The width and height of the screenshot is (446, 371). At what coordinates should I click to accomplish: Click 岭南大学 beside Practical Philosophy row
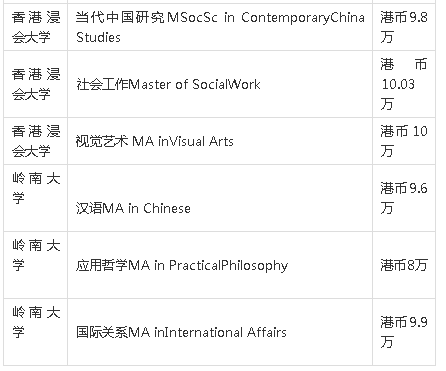pyautogui.click(x=36, y=265)
